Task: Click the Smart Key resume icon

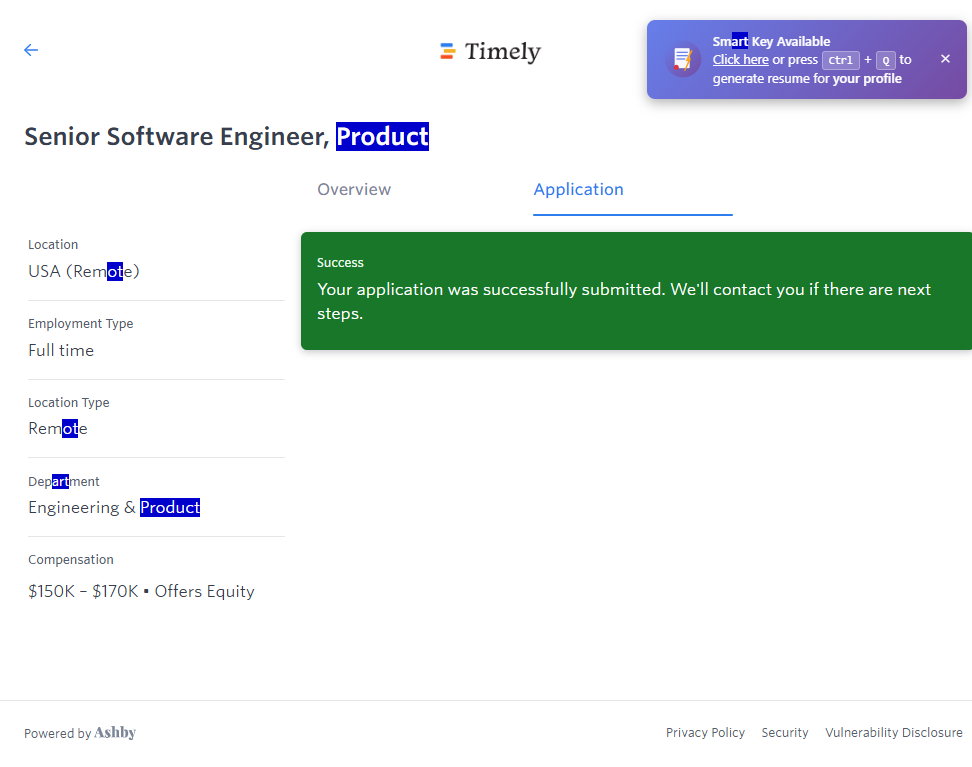Action: (x=683, y=59)
